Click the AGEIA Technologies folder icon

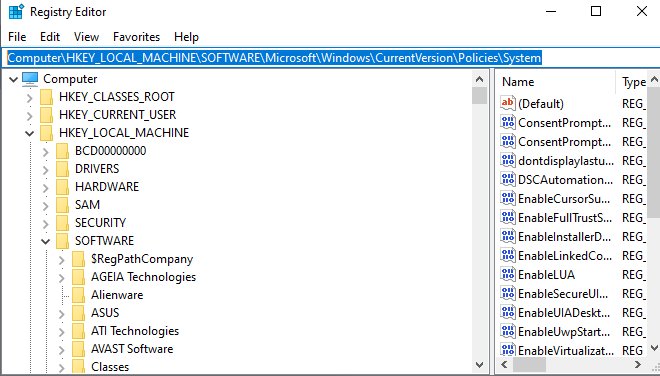(x=79, y=277)
